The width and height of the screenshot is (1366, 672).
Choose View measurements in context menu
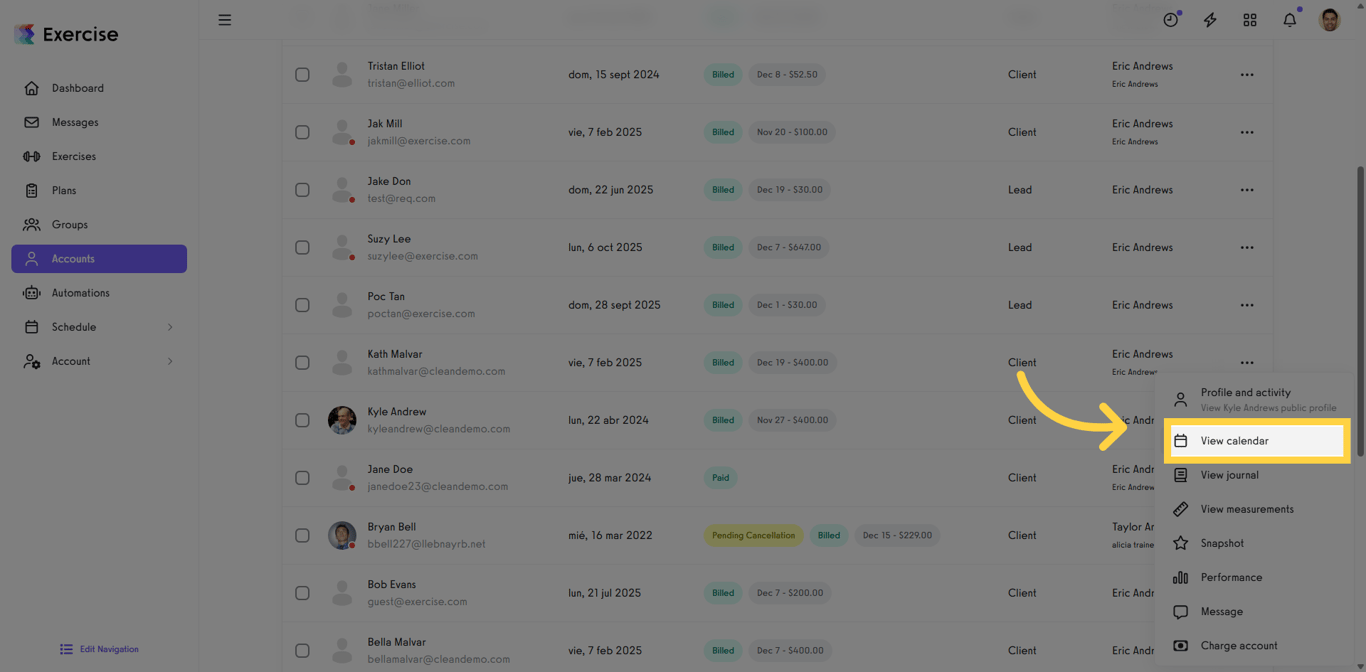coord(1246,509)
